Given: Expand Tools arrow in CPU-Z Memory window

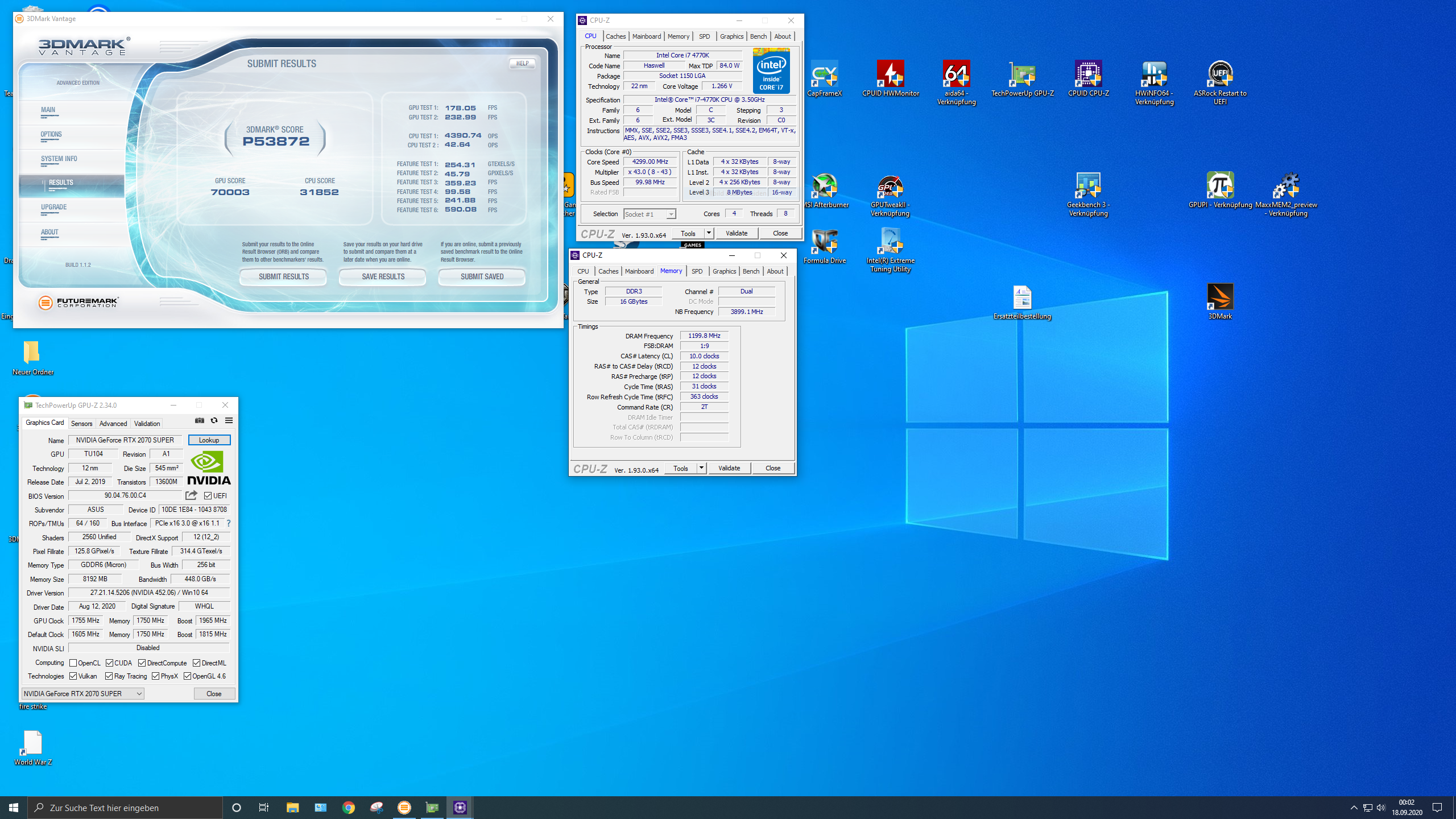Looking at the screenshot, I should click(701, 468).
